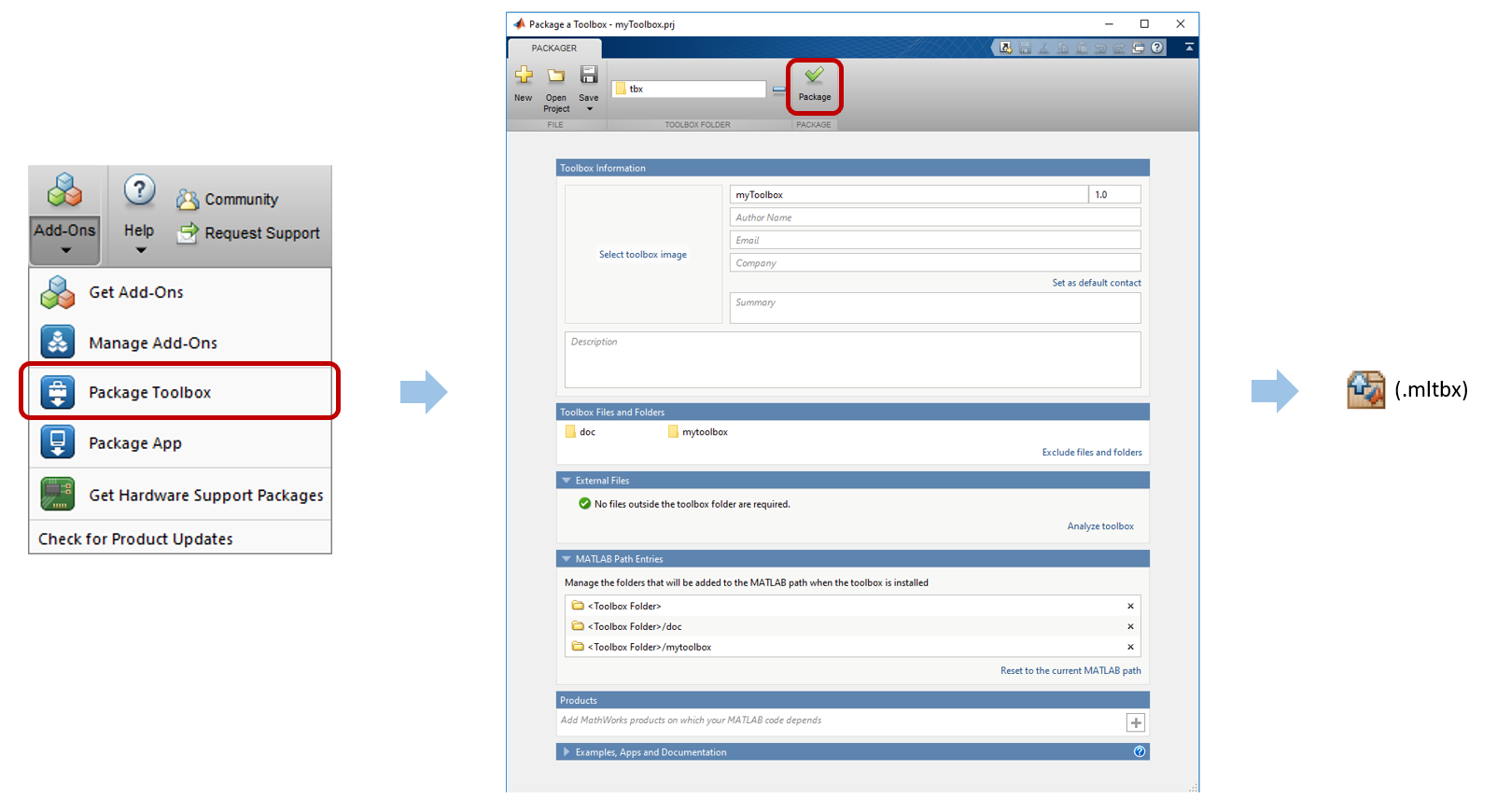Screen dimensions: 1497x812
Task: Expand the Save dropdown arrow
Action: 589,109
